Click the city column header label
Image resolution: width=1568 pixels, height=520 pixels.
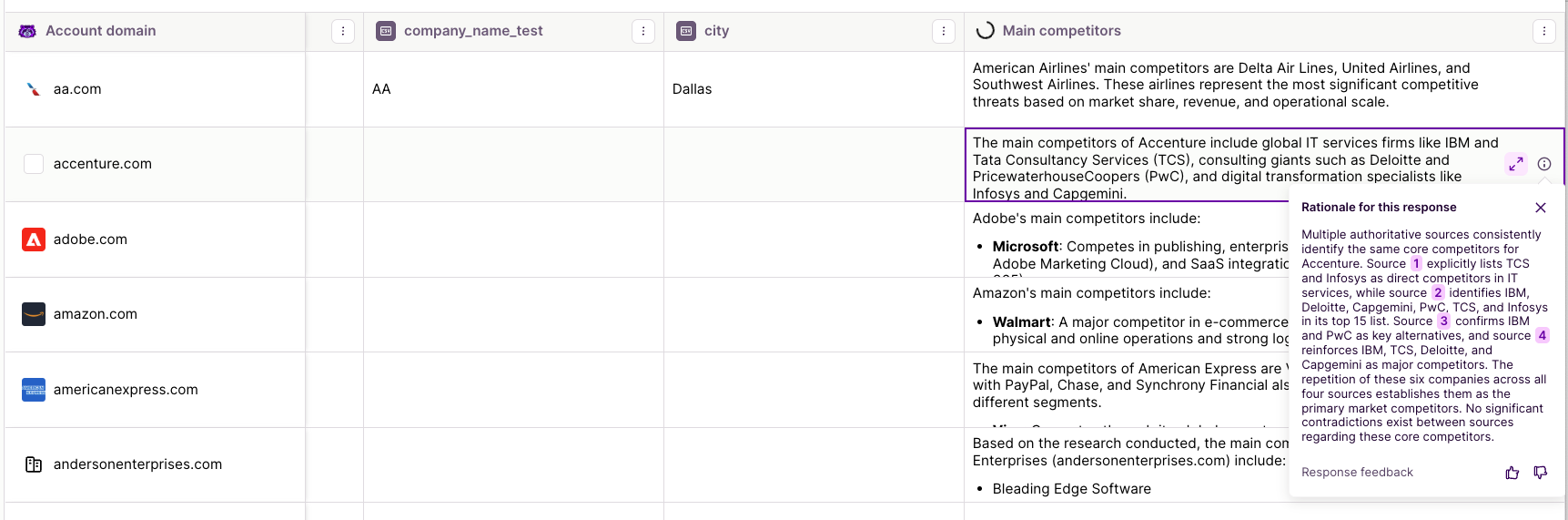tap(716, 31)
